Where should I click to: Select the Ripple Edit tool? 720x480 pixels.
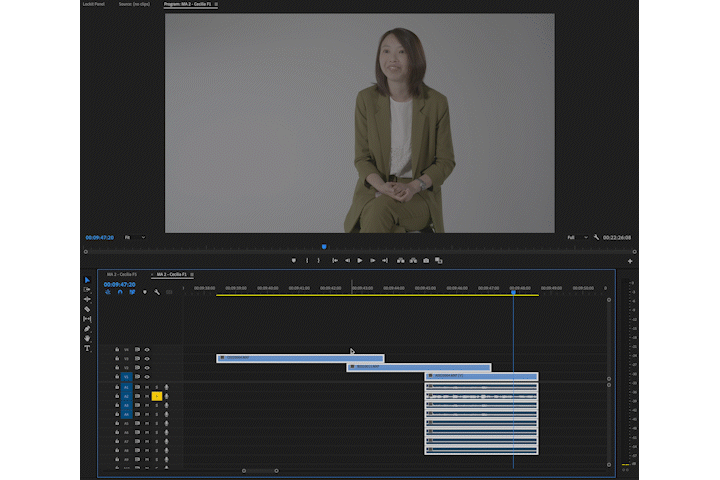(87, 299)
